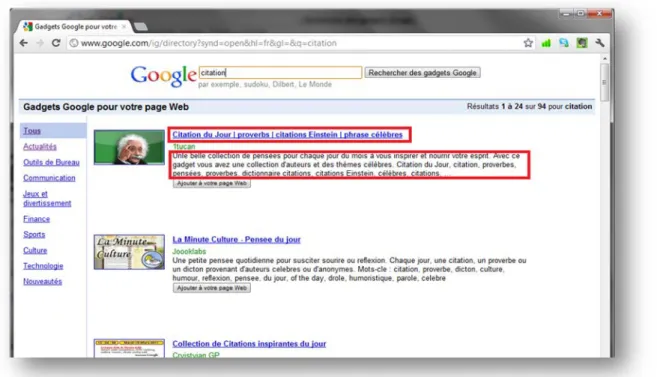Click the globe icon in address bar
Image resolution: width=657 pixels, height=377 pixels.
tap(74, 43)
